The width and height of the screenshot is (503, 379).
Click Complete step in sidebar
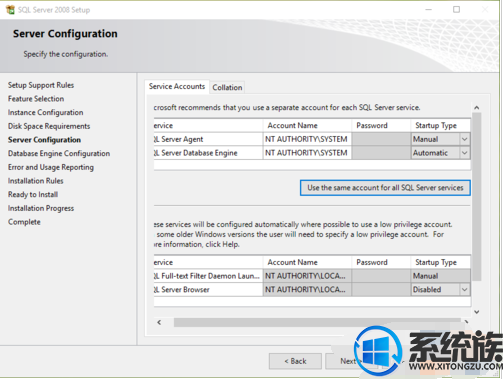coord(24,222)
